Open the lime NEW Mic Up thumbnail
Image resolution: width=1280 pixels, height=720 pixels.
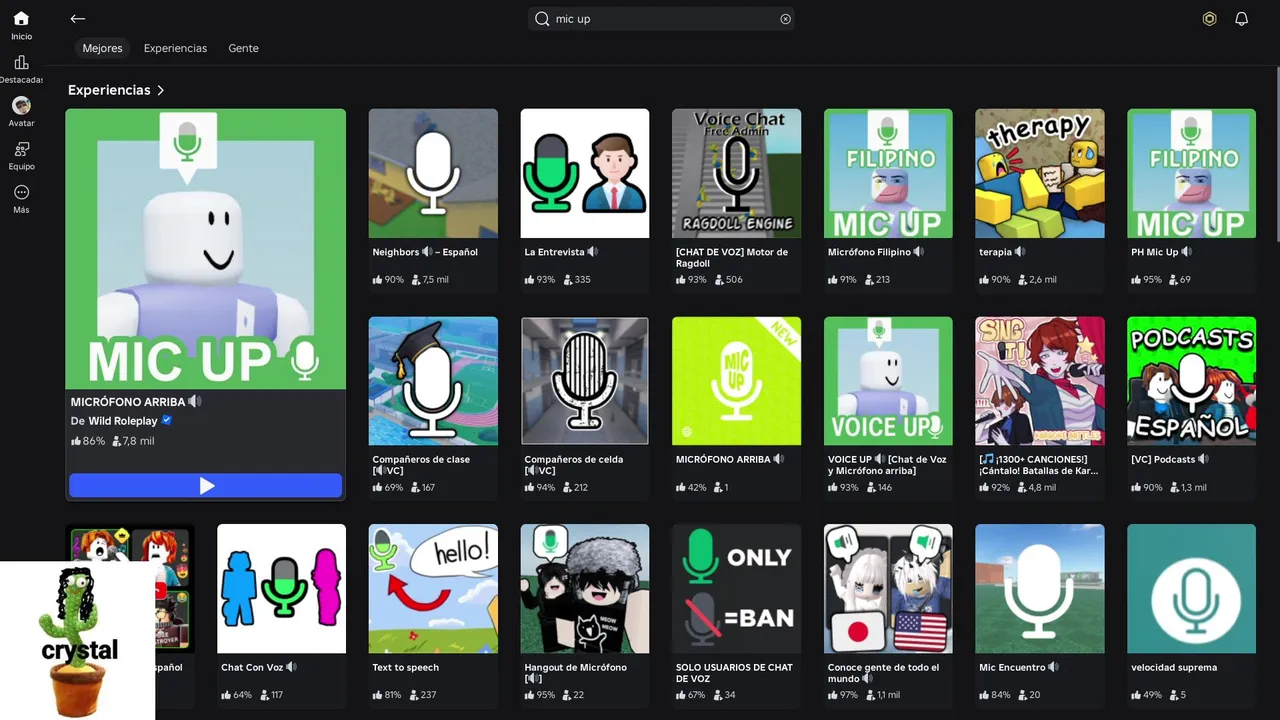[737, 381]
